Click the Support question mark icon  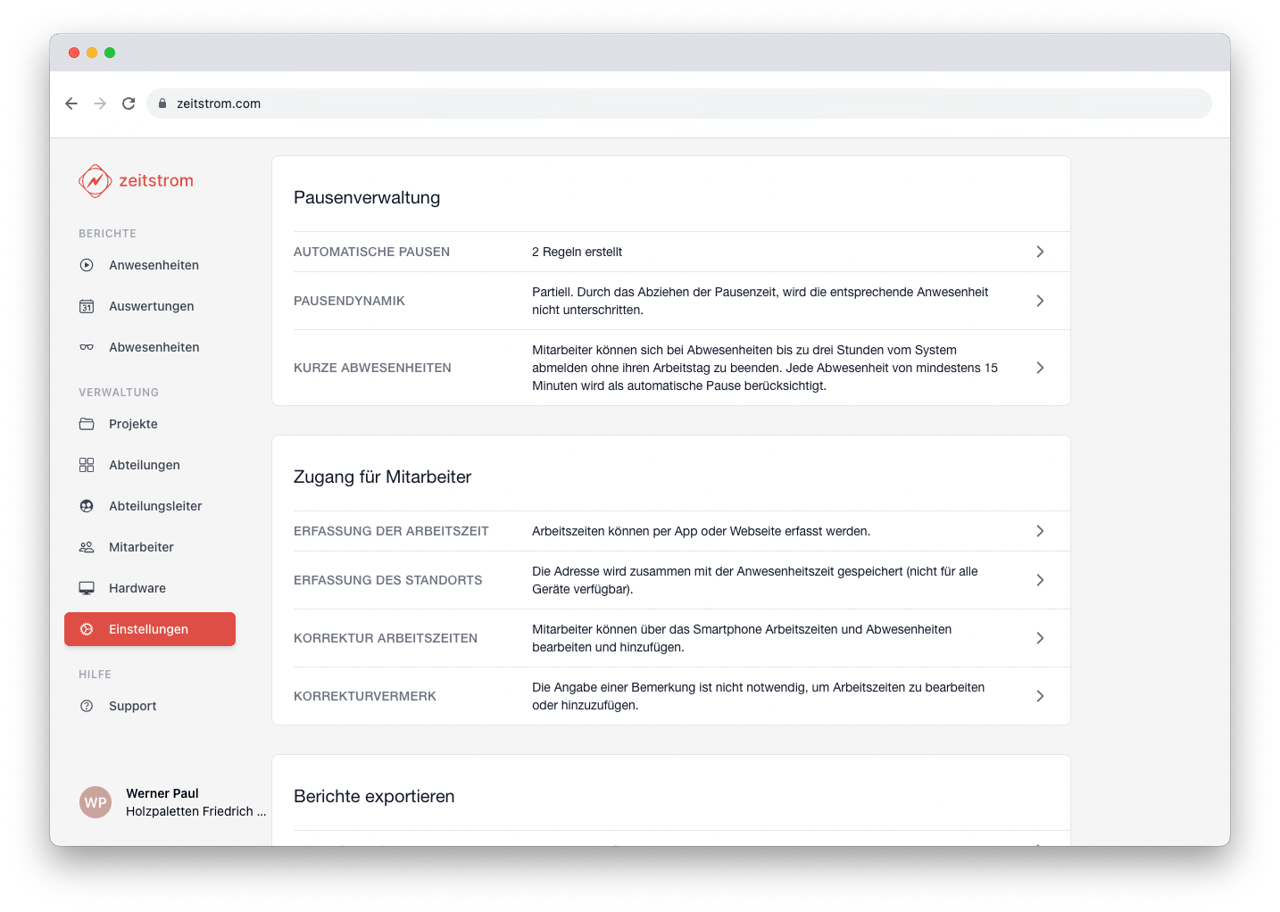87,706
